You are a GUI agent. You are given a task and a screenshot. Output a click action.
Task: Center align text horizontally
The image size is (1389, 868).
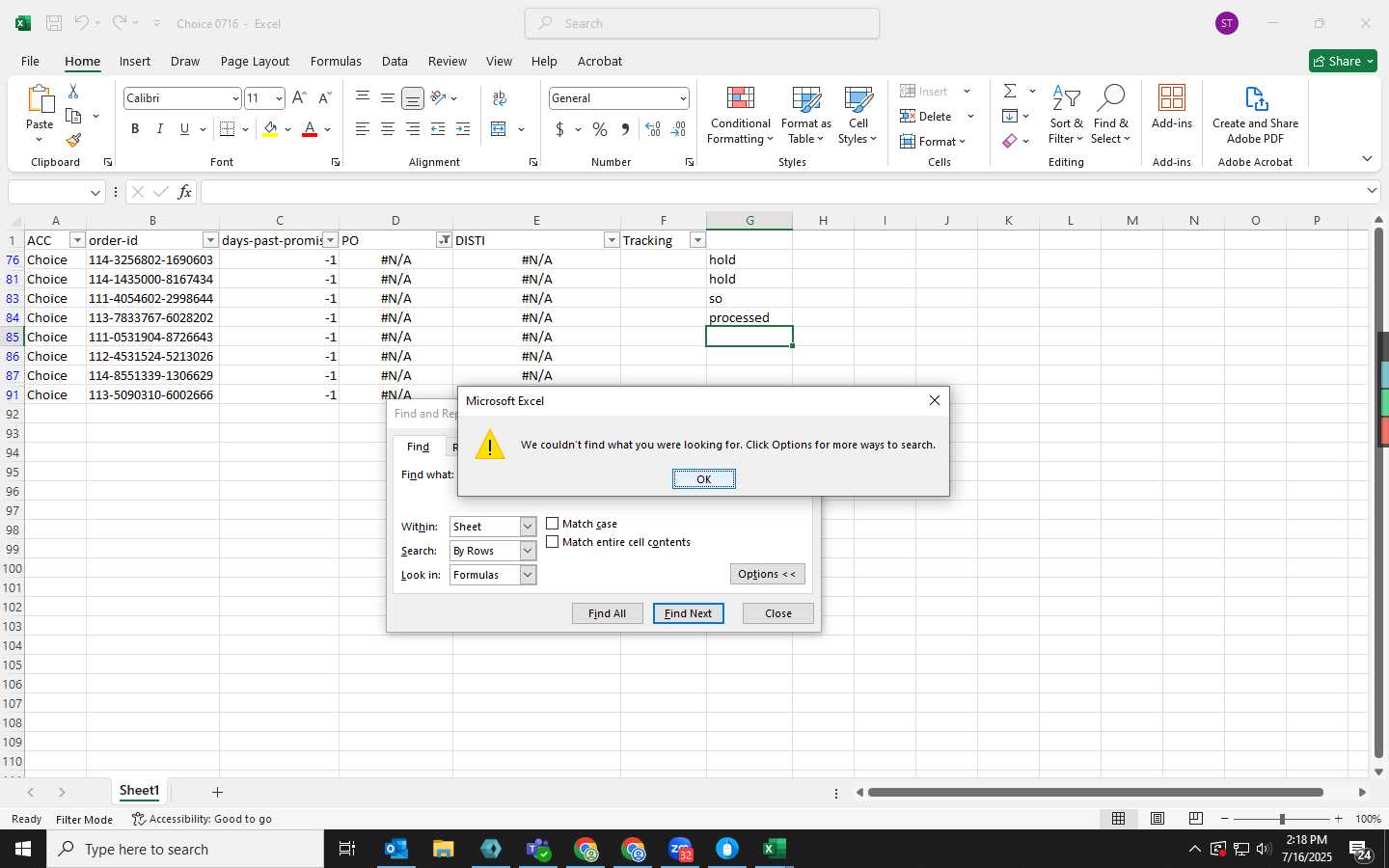click(x=387, y=129)
